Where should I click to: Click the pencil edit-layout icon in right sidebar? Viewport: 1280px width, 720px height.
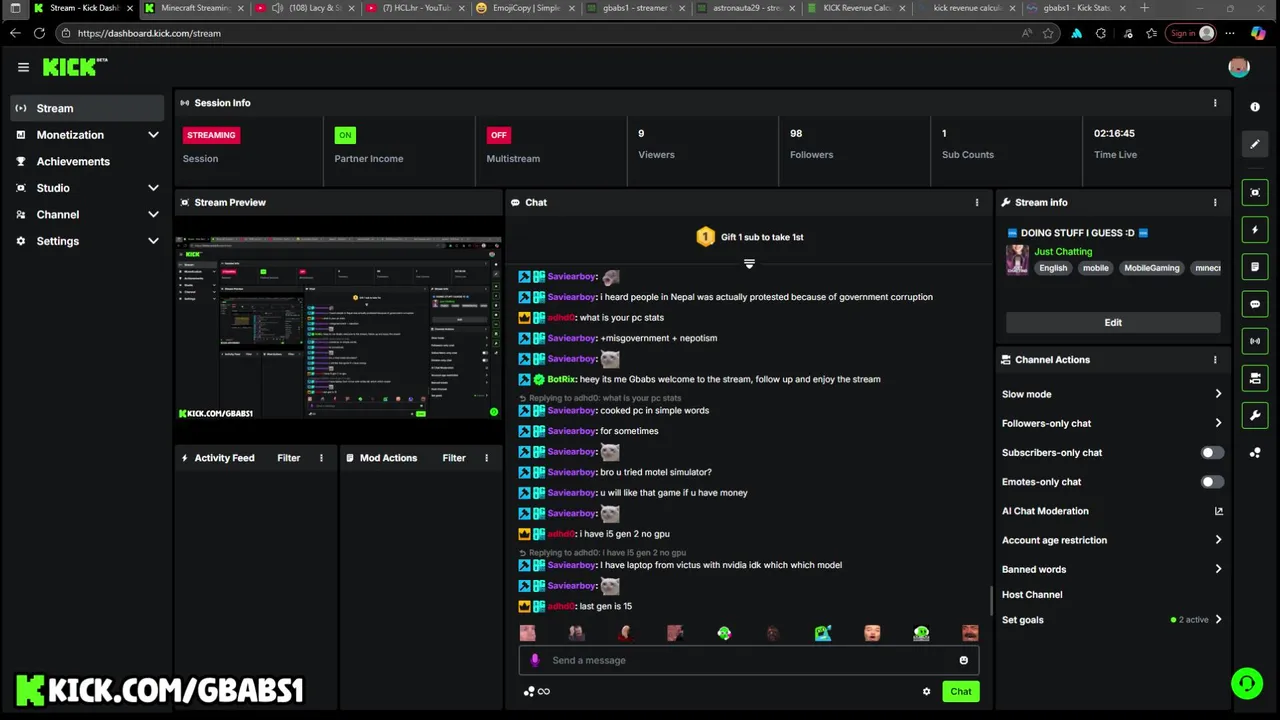point(1255,144)
